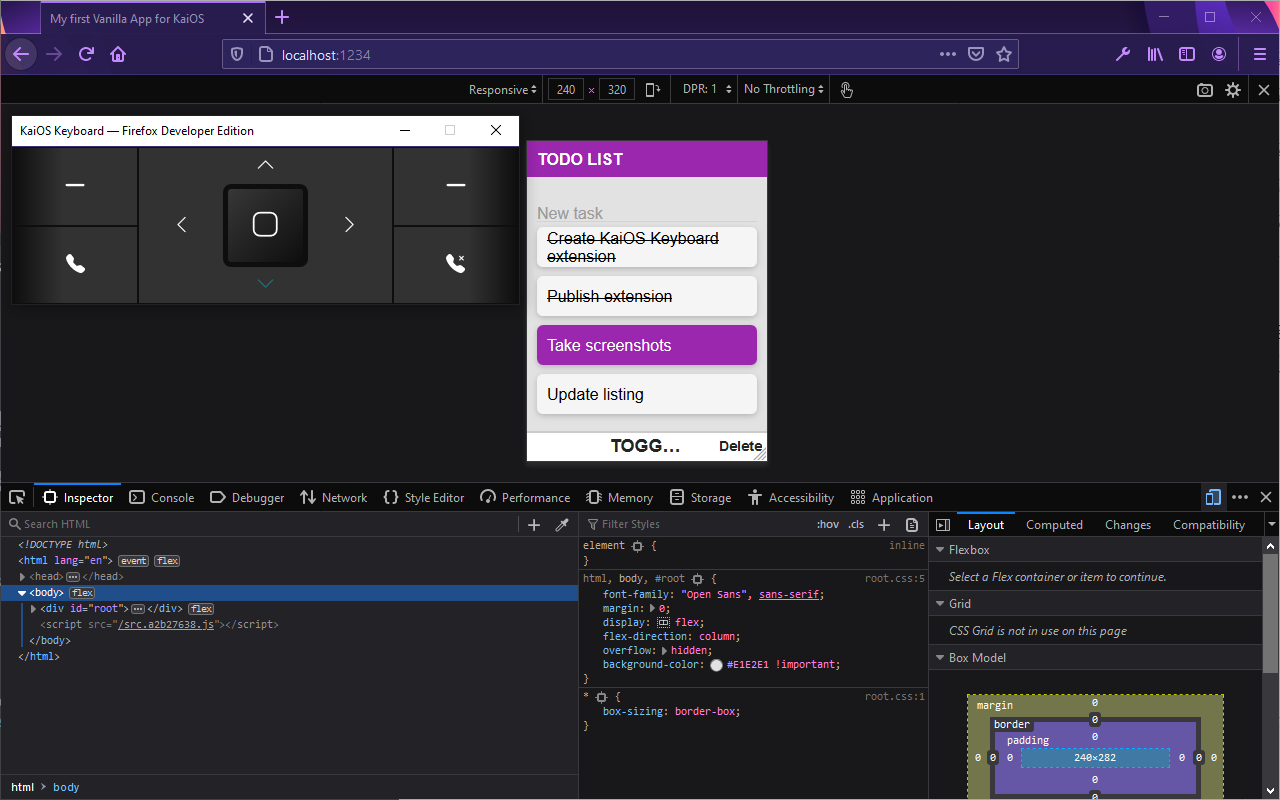The width and height of the screenshot is (1280, 800).
Task: Take a screenshot of the viewport
Action: 1205,89
